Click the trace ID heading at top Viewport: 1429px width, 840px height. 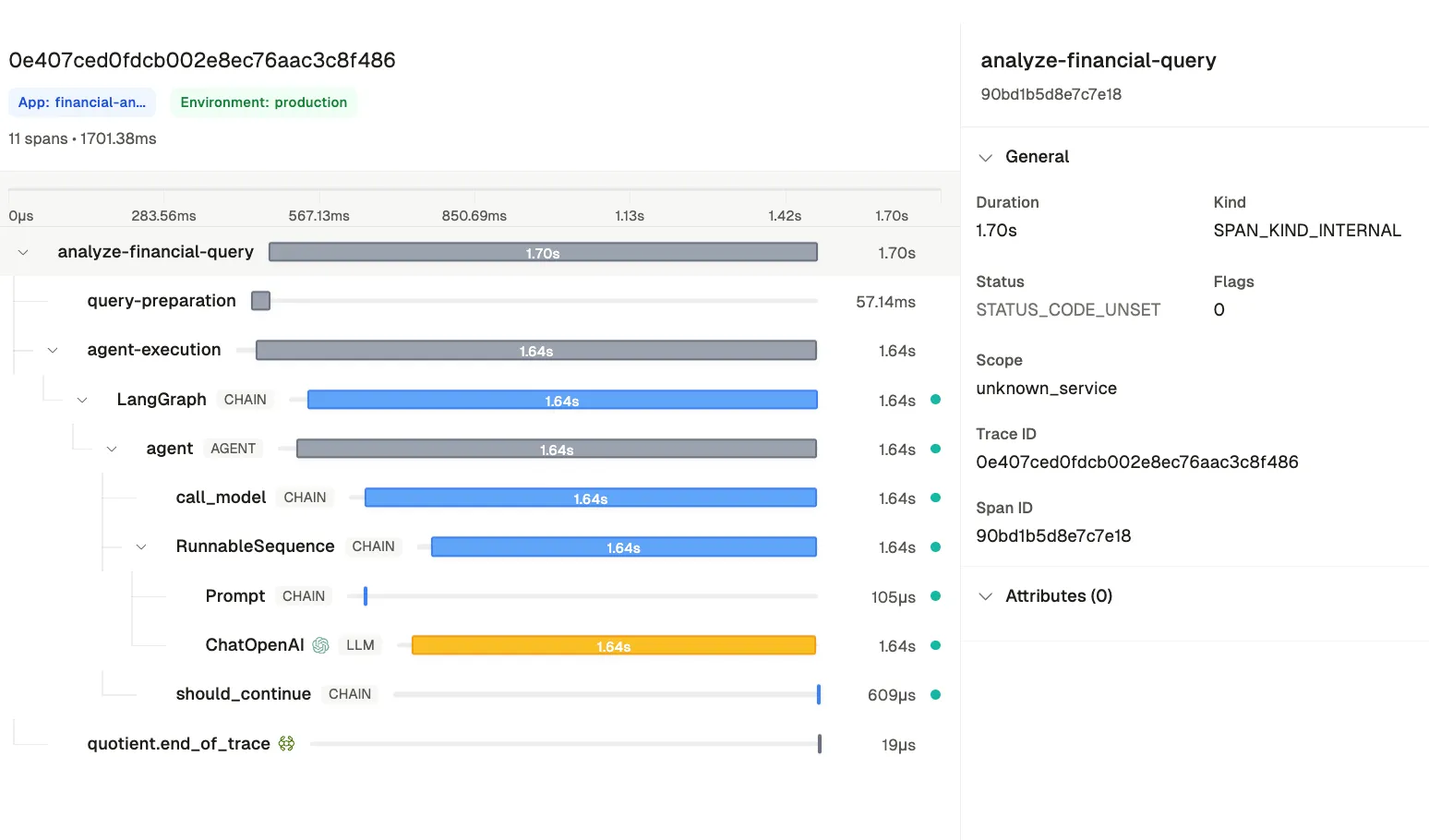pos(202,60)
